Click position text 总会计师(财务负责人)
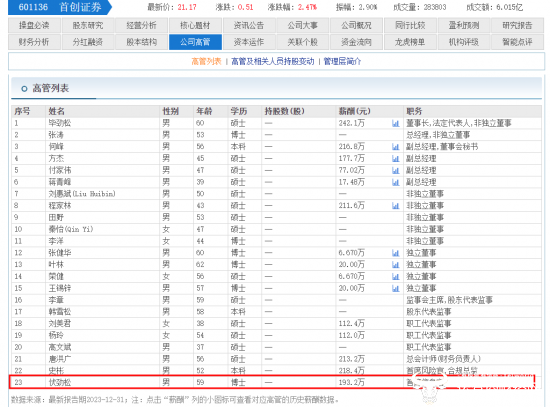The width and height of the screenshot is (550, 407). coord(443,359)
